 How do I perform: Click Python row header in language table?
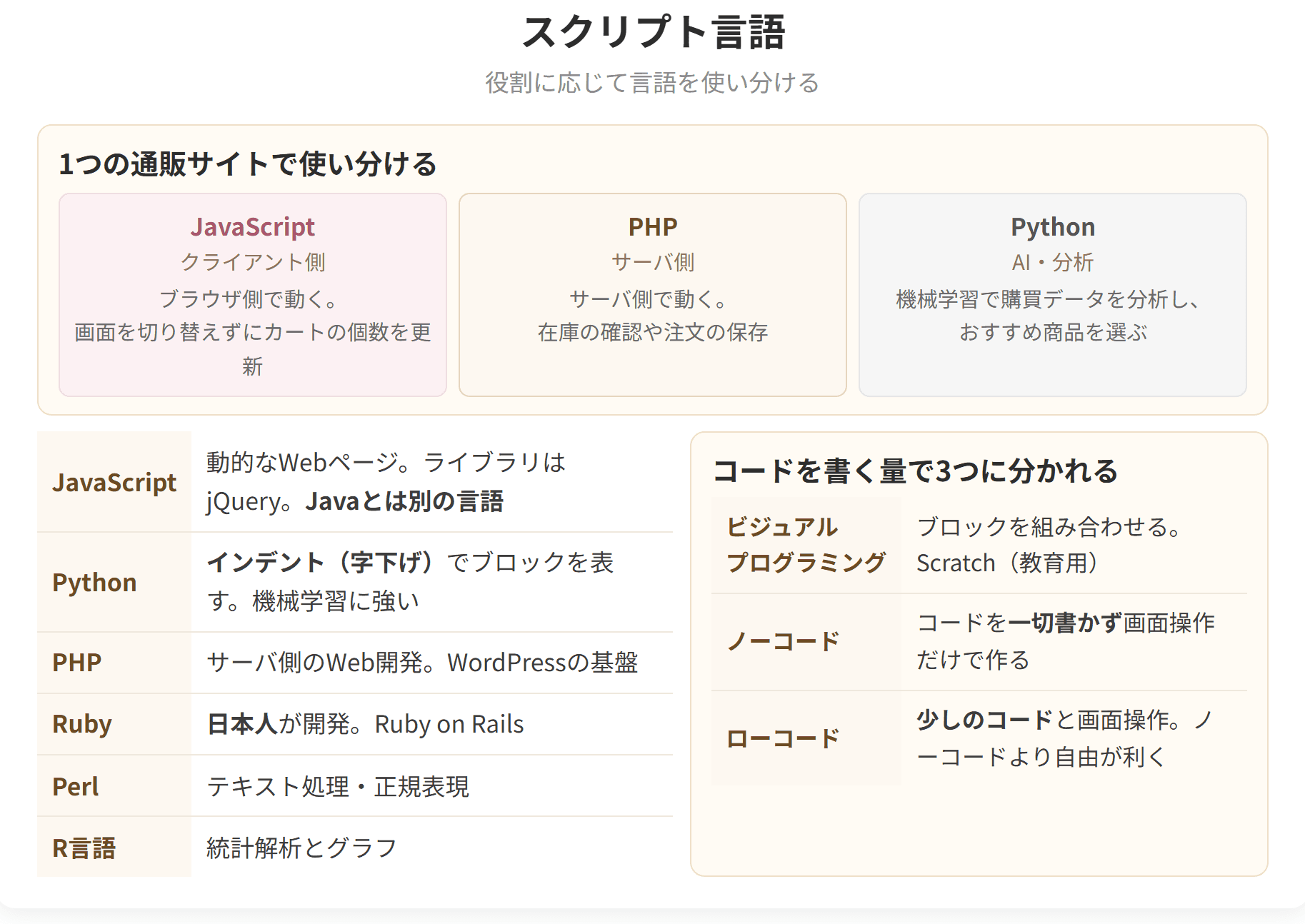114,582
